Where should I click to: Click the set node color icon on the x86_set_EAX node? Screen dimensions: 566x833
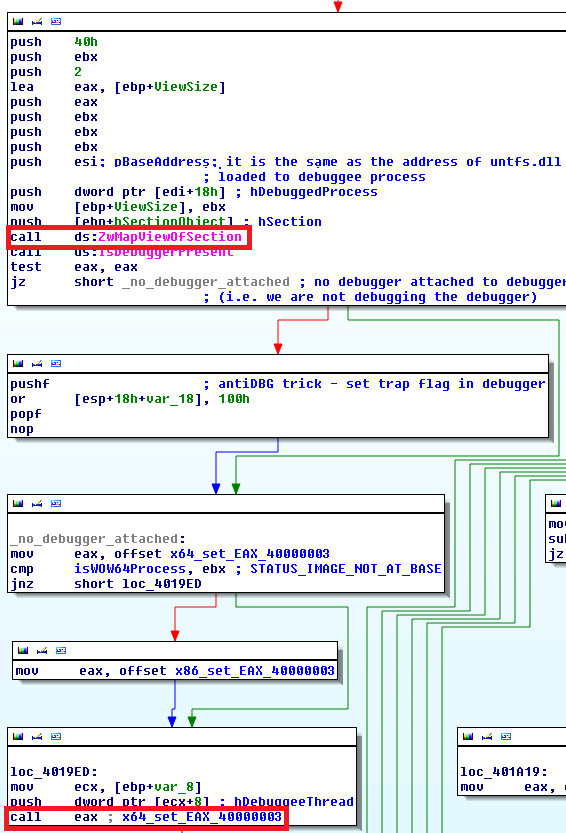23,651
